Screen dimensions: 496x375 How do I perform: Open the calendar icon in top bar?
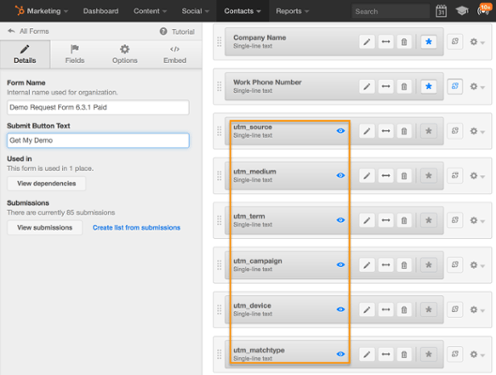pyautogui.click(x=441, y=11)
